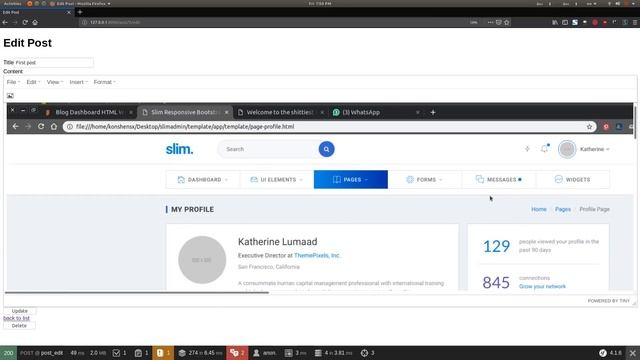The height and width of the screenshot is (360, 640).
Task: Reload the page in Firefox
Action: (25, 22)
